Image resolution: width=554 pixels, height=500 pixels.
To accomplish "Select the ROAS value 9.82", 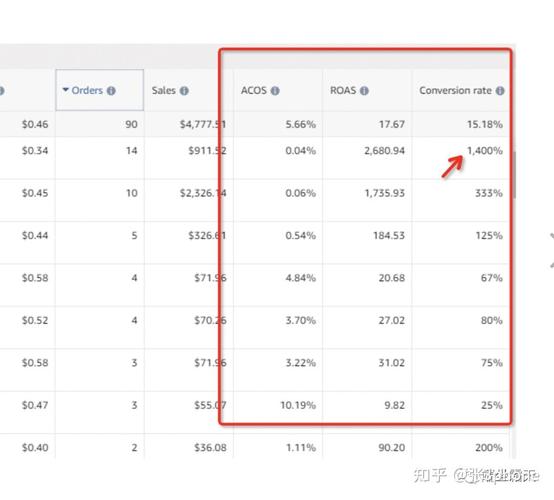I will [x=395, y=405].
